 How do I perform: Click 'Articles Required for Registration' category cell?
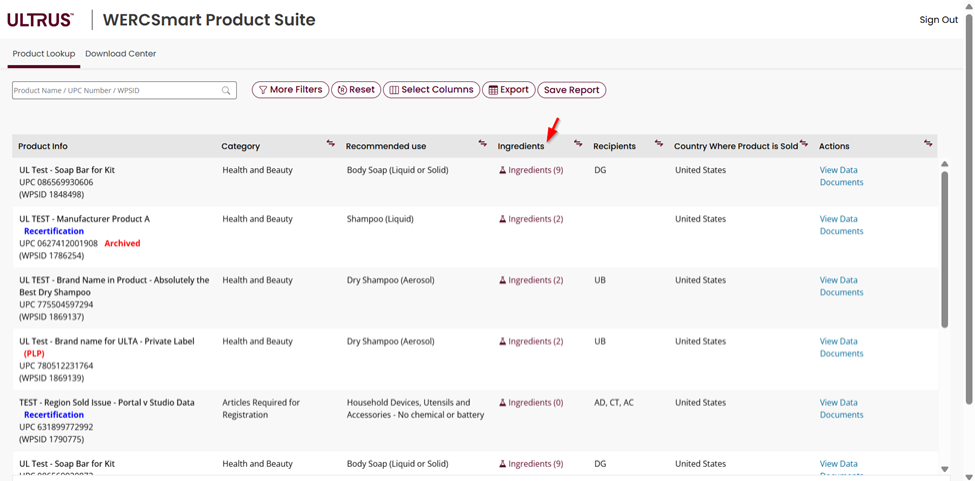click(261, 409)
